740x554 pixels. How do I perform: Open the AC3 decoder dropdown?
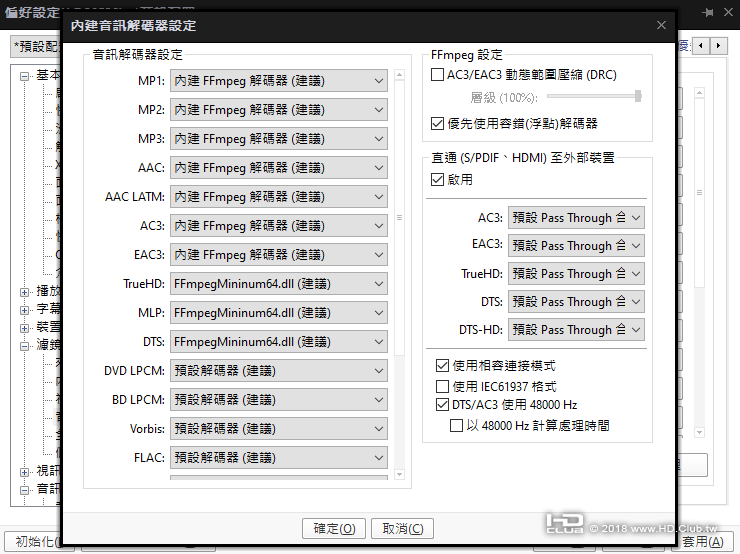[x=278, y=226]
